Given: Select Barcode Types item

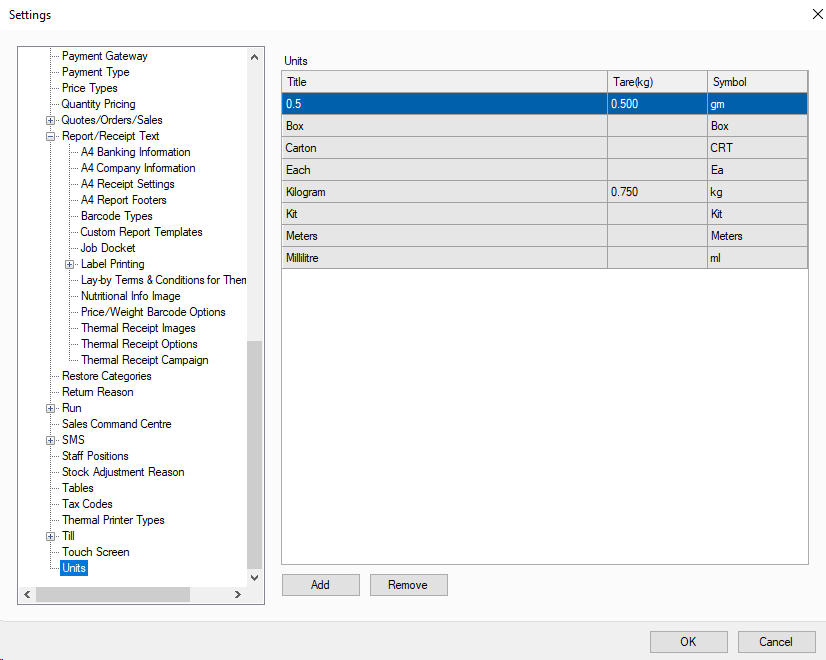Looking at the screenshot, I should click(116, 216).
